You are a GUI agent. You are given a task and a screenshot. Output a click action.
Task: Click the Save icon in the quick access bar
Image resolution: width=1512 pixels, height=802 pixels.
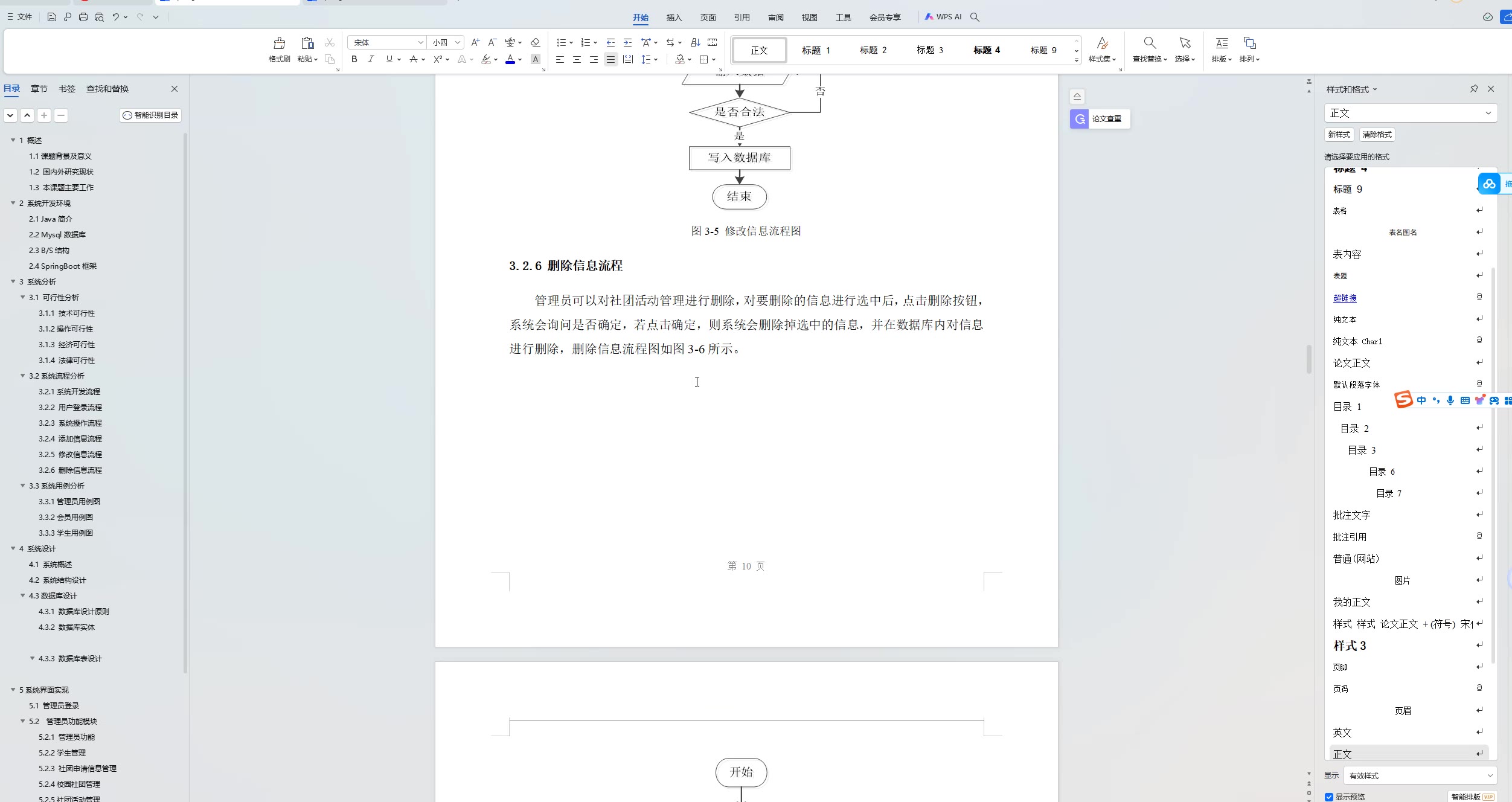click(52, 17)
